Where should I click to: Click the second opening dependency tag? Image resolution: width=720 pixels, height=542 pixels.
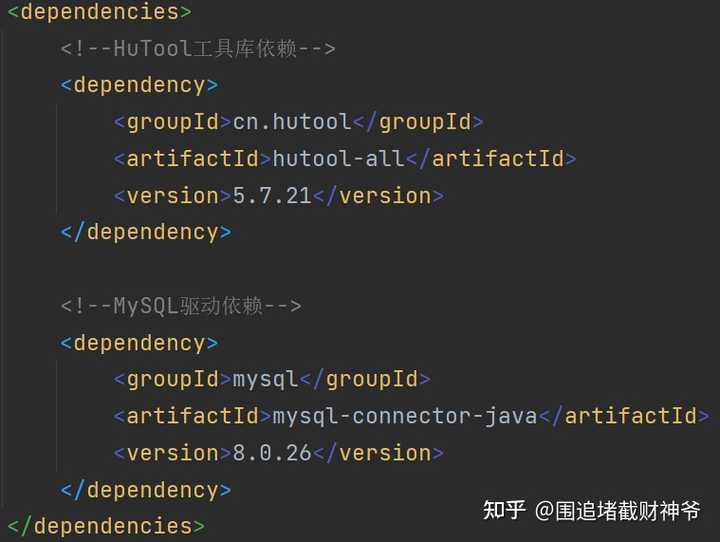click(139, 343)
